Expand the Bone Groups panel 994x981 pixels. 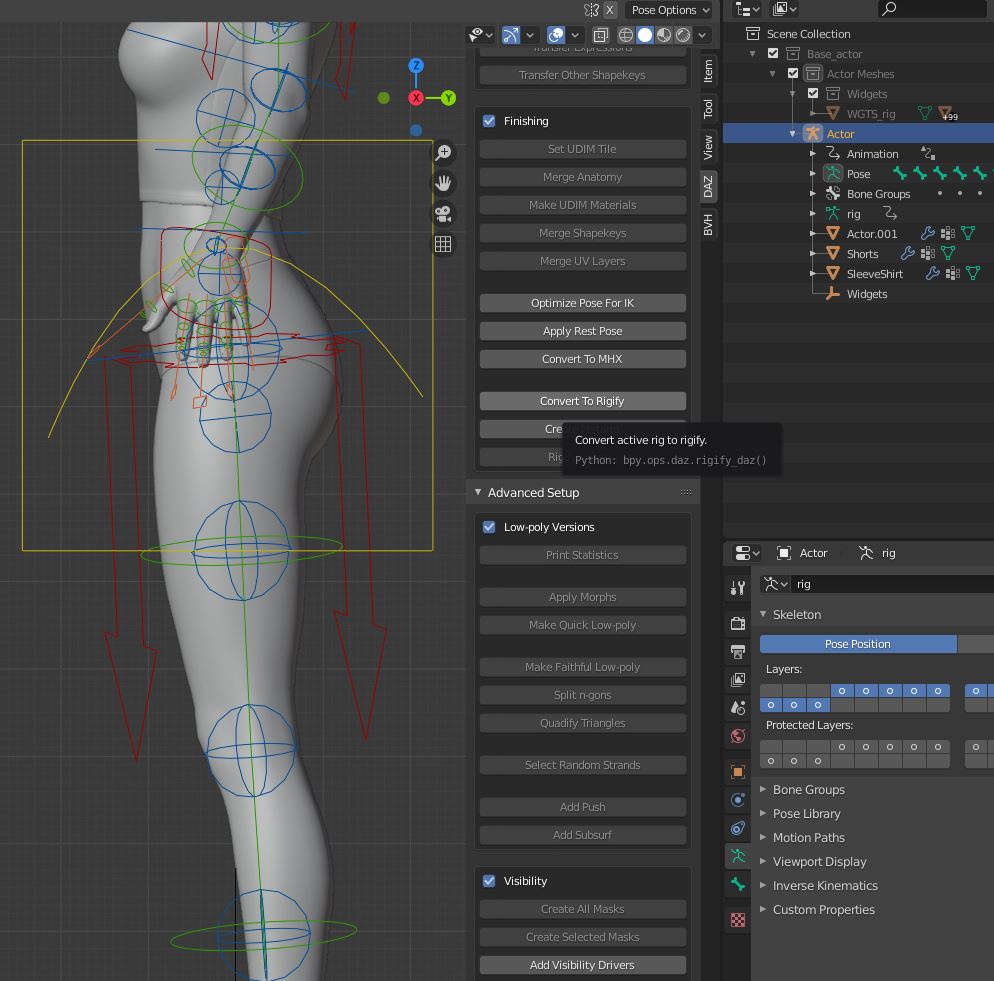click(x=808, y=790)
